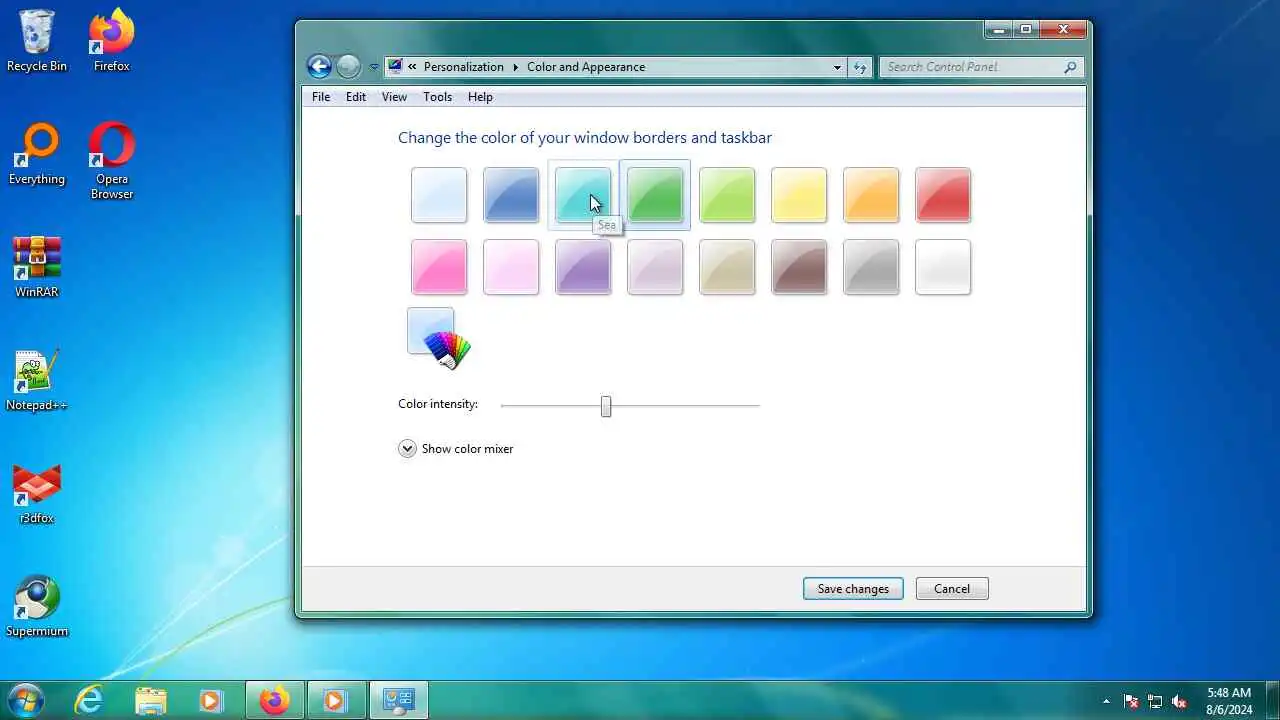Viewport: 1280px width, 720px height.
Task: Open the Help menu
Action: [x=480, y=97]
